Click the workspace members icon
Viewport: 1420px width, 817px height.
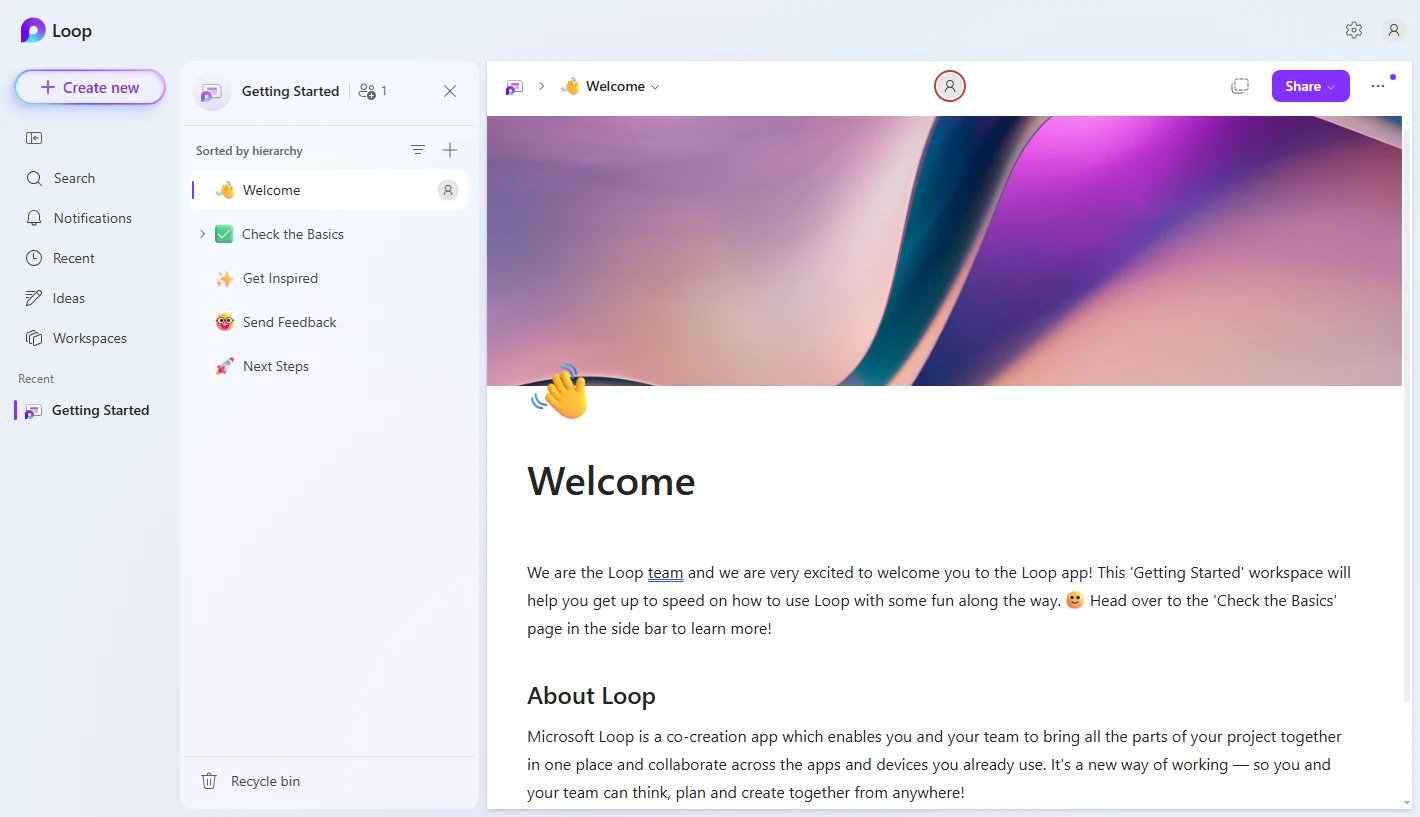tap(371, 91)
